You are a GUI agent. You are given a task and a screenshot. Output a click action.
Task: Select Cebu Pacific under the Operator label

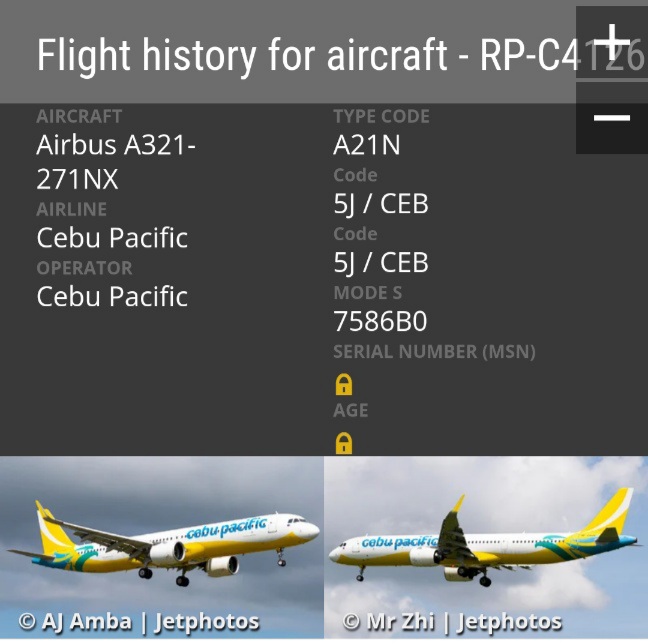click(112, 297)
